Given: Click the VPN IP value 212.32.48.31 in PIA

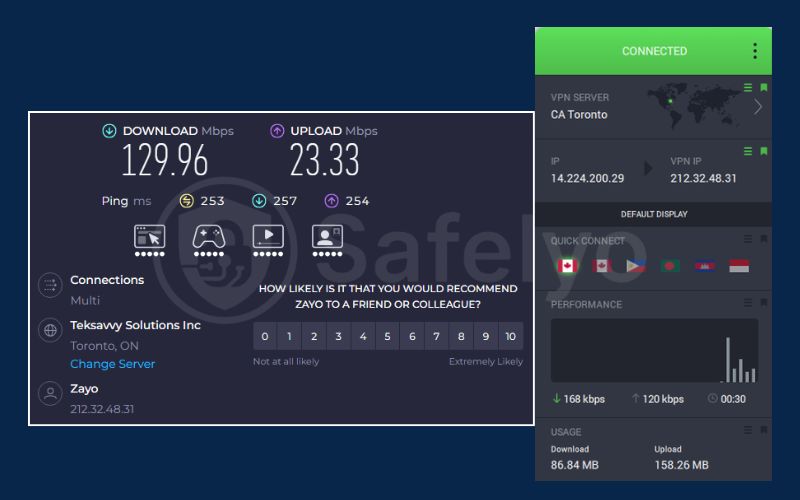Looking at the screenshot, I should [x=704, y=179].
